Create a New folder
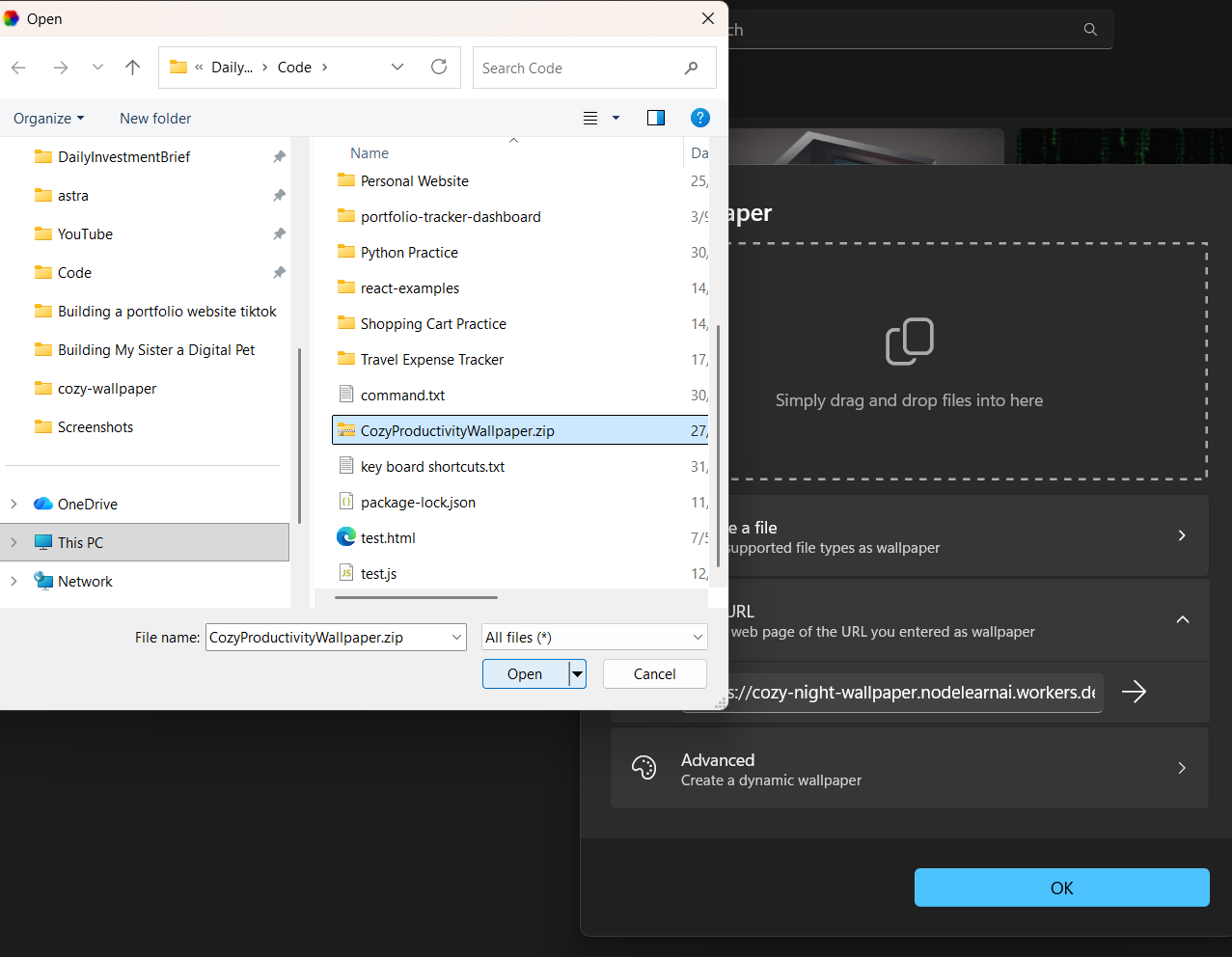The height and width of the screenshot is (957, 1232). pos(155,119)
